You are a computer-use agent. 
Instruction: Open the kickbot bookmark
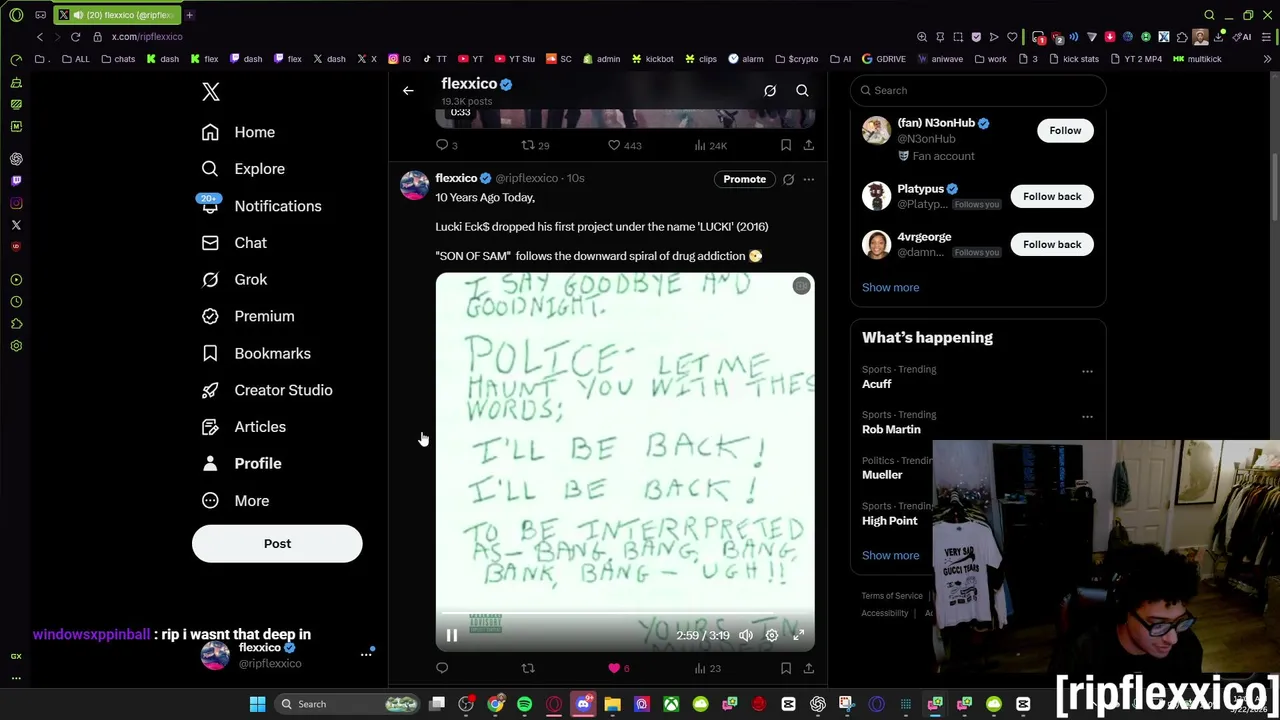(653, 59)
